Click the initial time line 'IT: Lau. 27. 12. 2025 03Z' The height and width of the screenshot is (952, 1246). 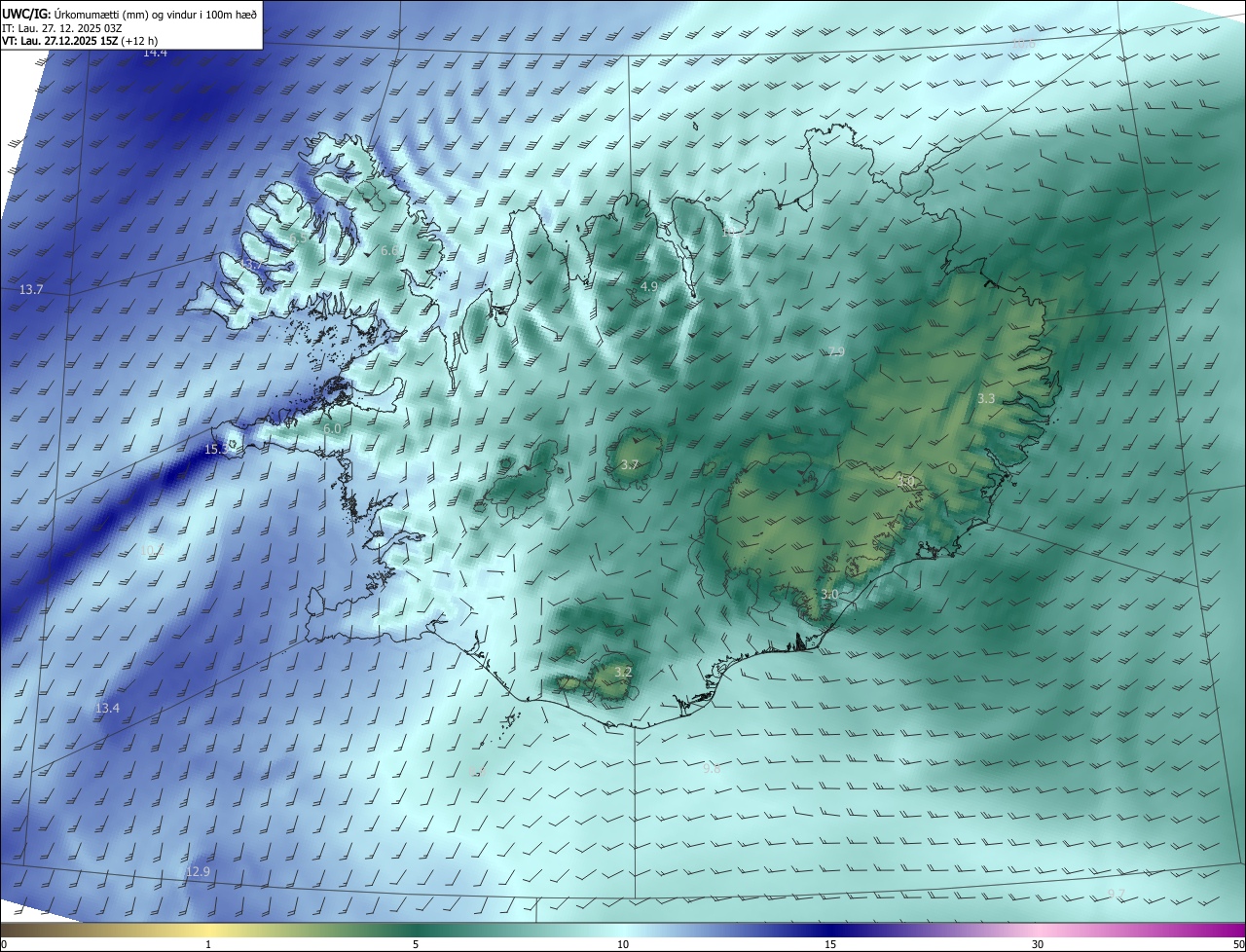click(x=62, y=29)
